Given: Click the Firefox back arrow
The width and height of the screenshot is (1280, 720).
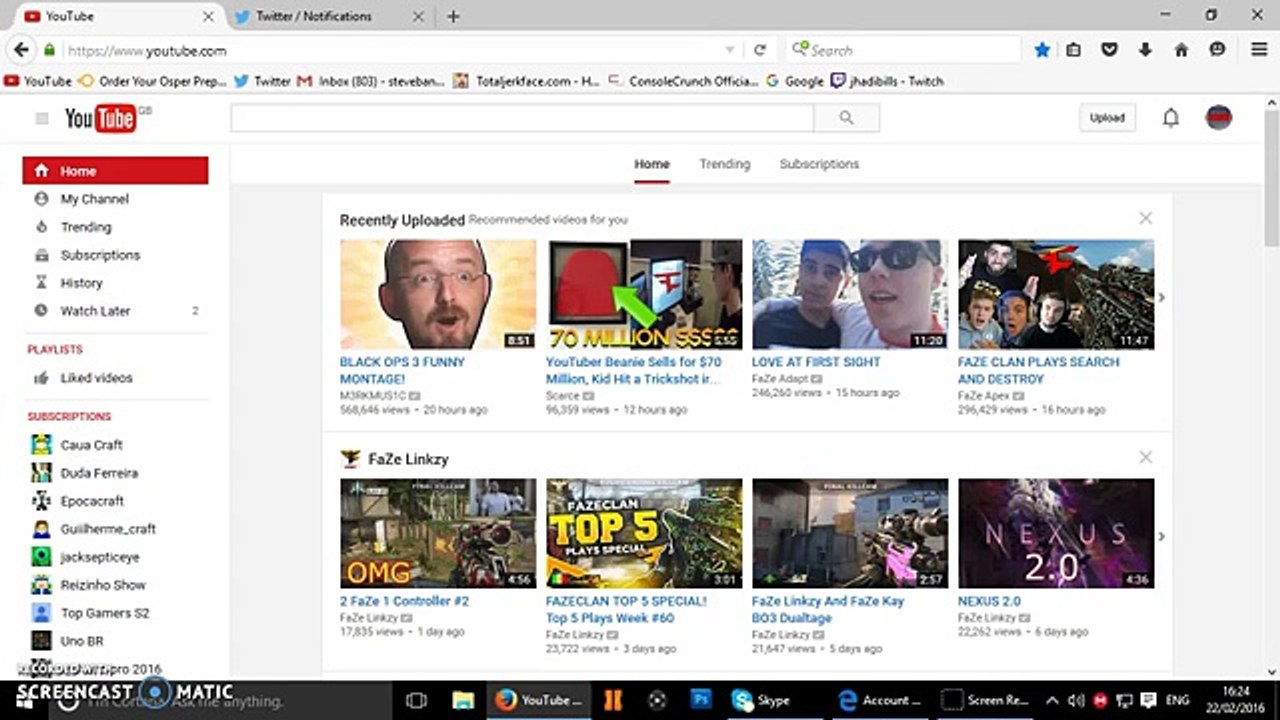Looking at the screenshot, I should click(20, 50).
